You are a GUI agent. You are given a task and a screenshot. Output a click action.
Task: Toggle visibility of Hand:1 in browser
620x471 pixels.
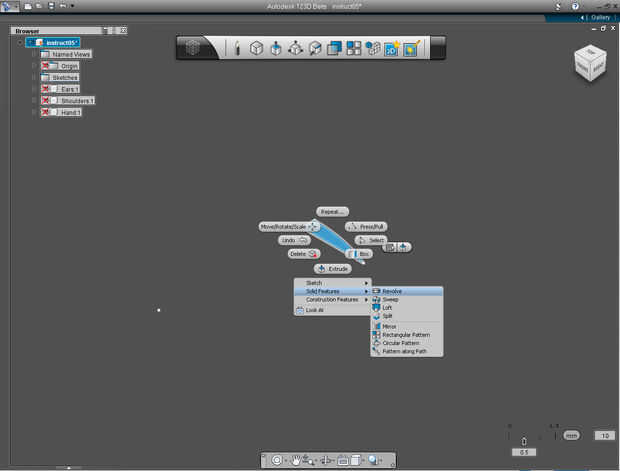45,112
